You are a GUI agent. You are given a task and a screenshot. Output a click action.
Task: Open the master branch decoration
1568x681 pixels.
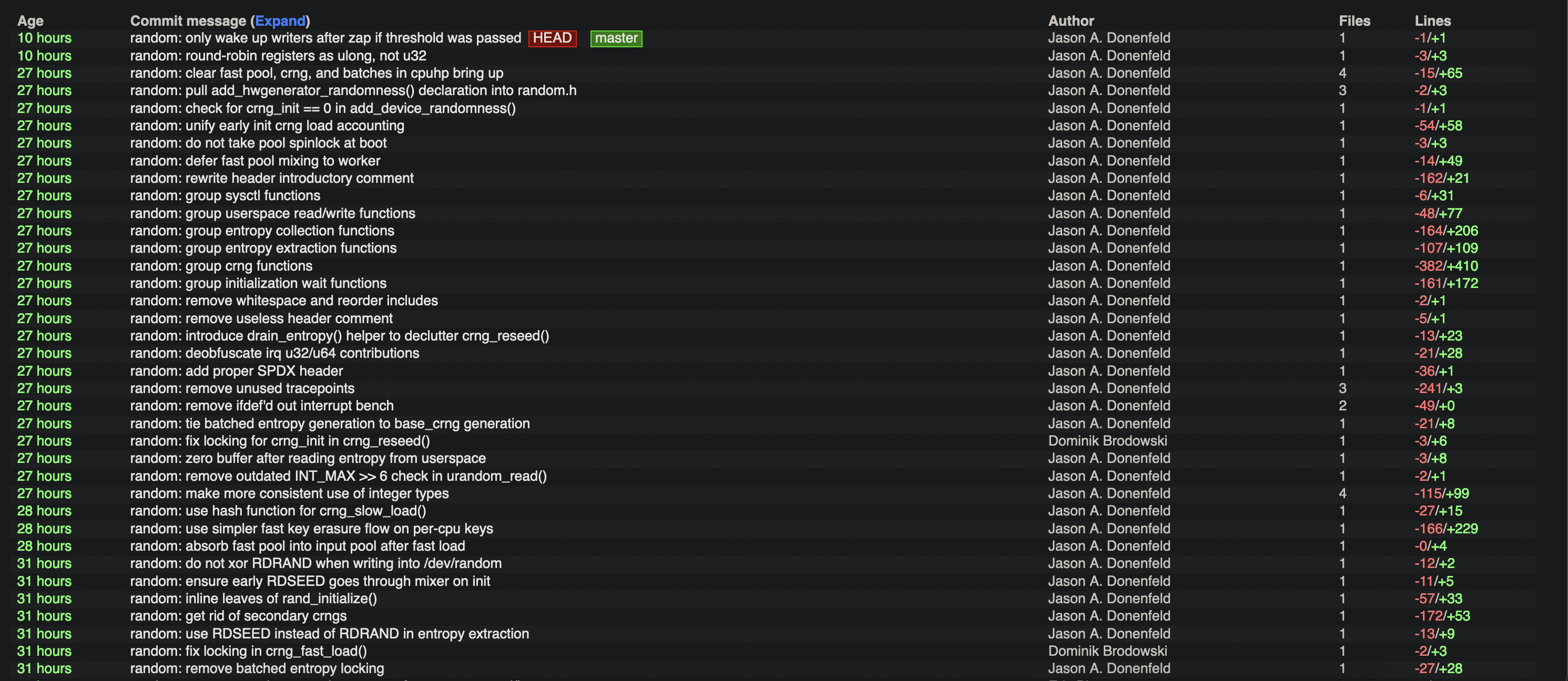(x=616, y=38)
